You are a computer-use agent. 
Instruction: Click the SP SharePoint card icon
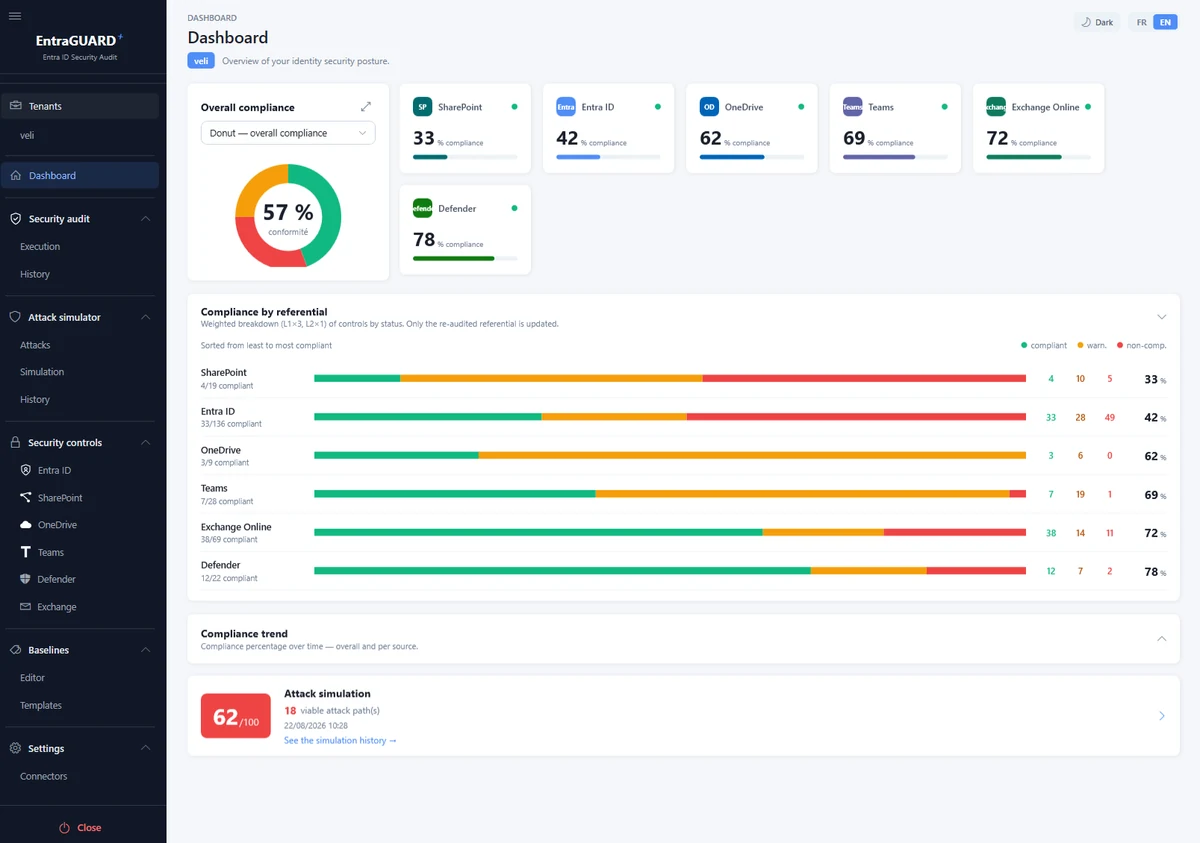[422, 107]
